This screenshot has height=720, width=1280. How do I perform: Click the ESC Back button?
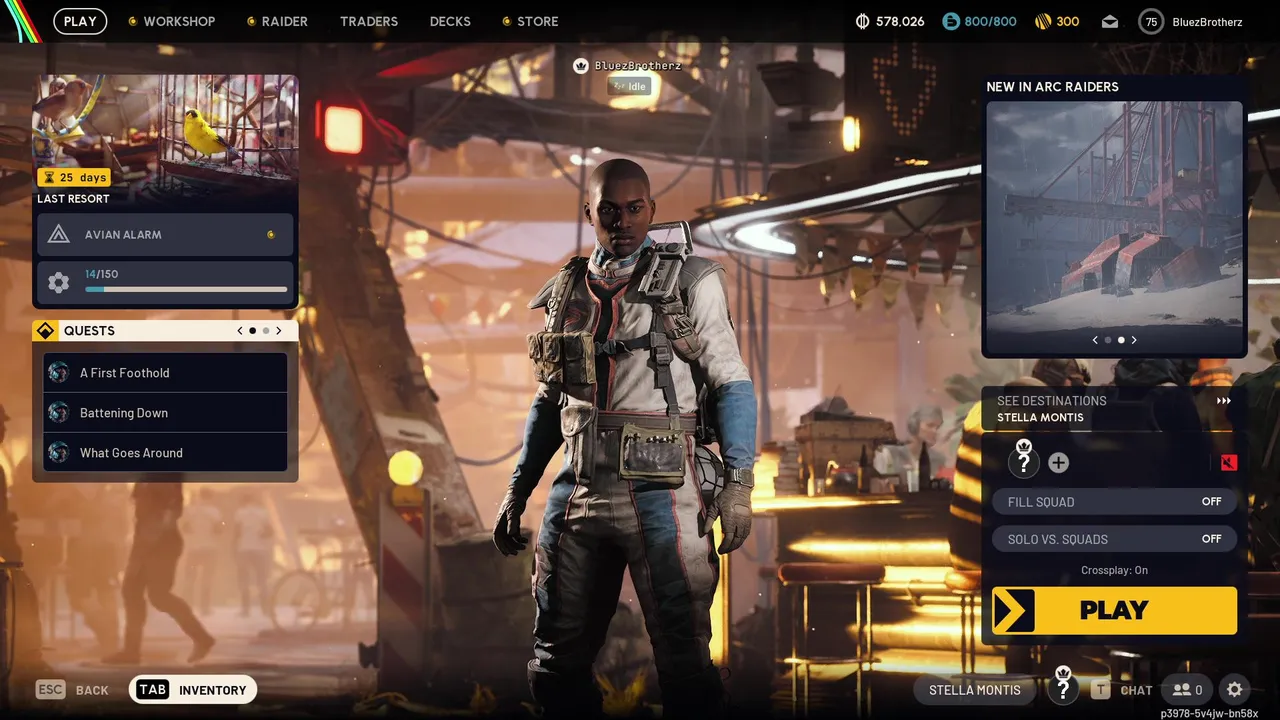pos(73,689)
